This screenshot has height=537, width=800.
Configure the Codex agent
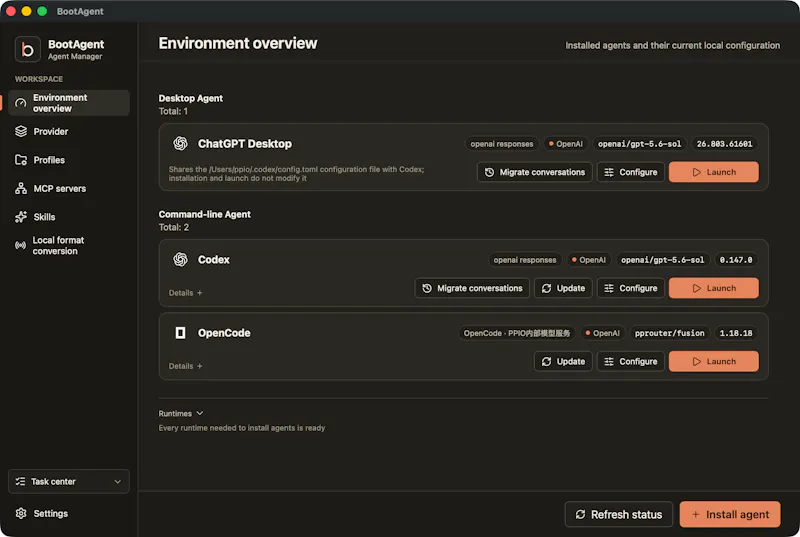[631, 288]
